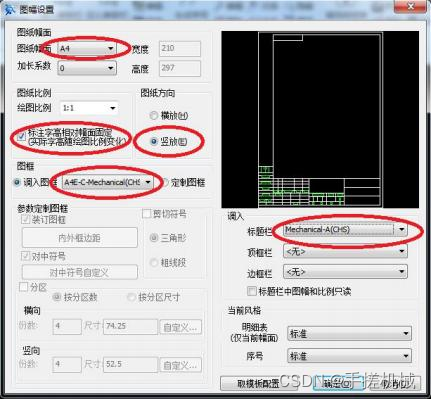
Task: Click the 图幅设置 title bar app icon
Action: [x=10, y=9]
